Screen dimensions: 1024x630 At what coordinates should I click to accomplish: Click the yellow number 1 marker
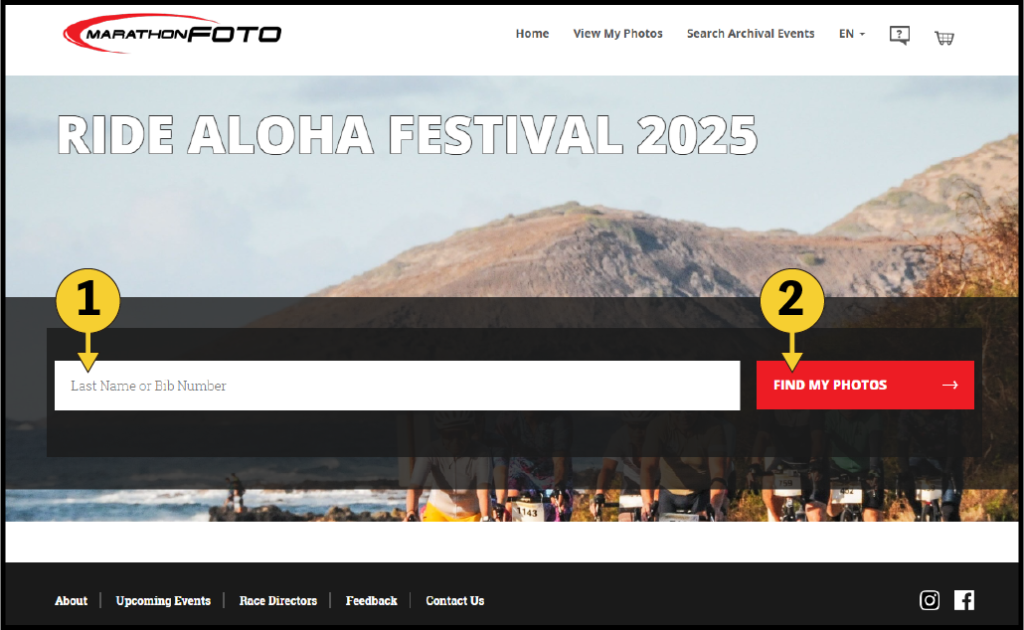click(x=88, y=300)
